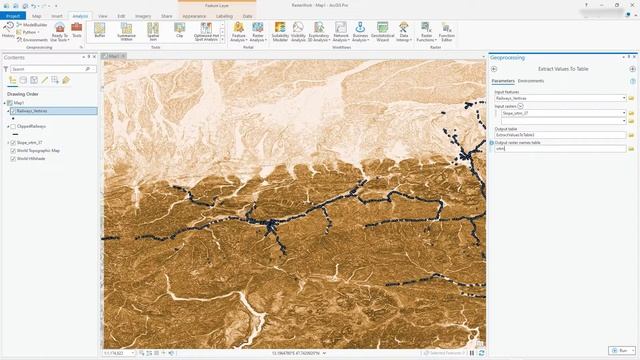Open the geoprocessing History

[x=8, y=30]
